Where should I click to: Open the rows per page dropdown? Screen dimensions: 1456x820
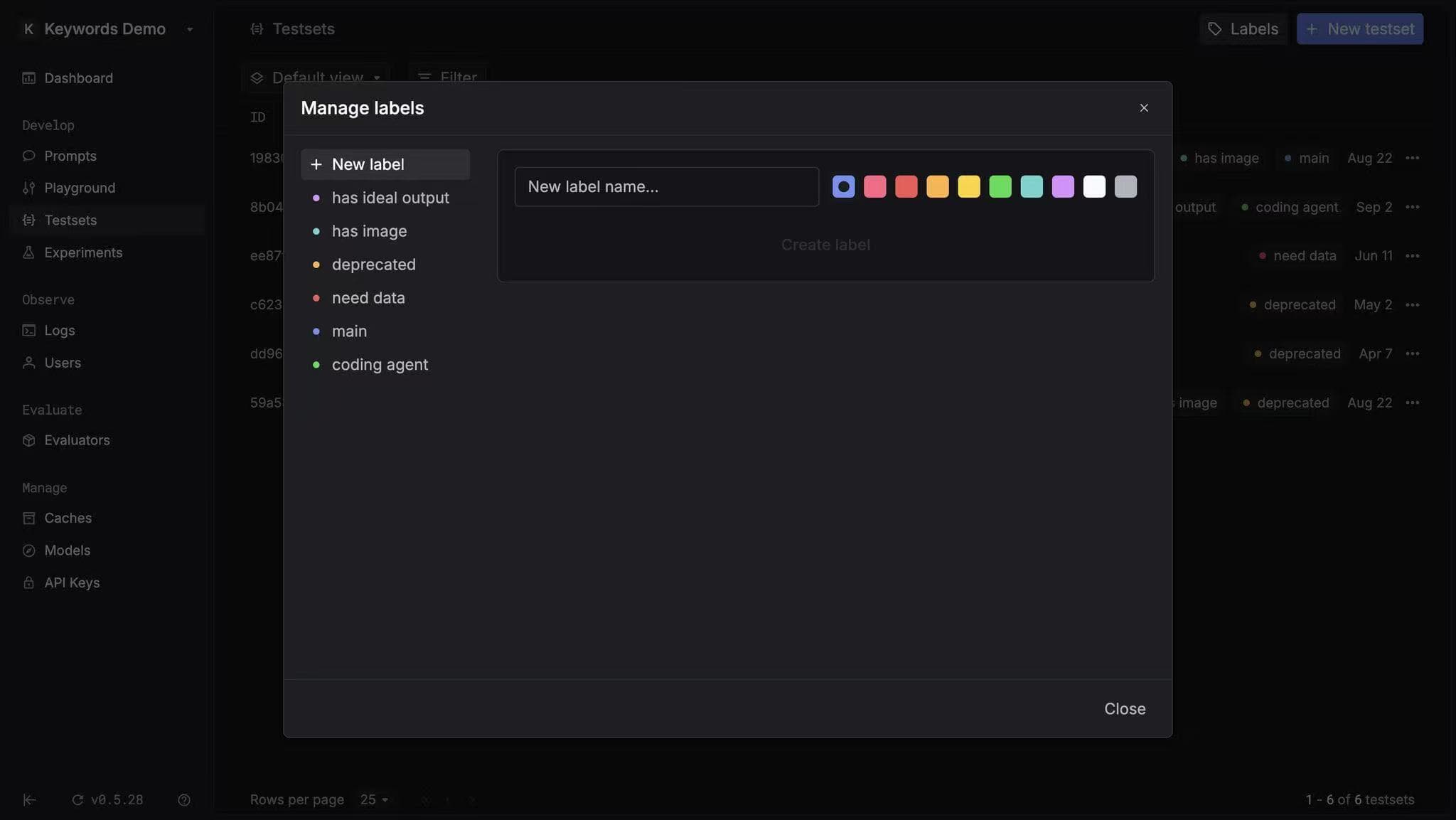(x=374, y=799)
